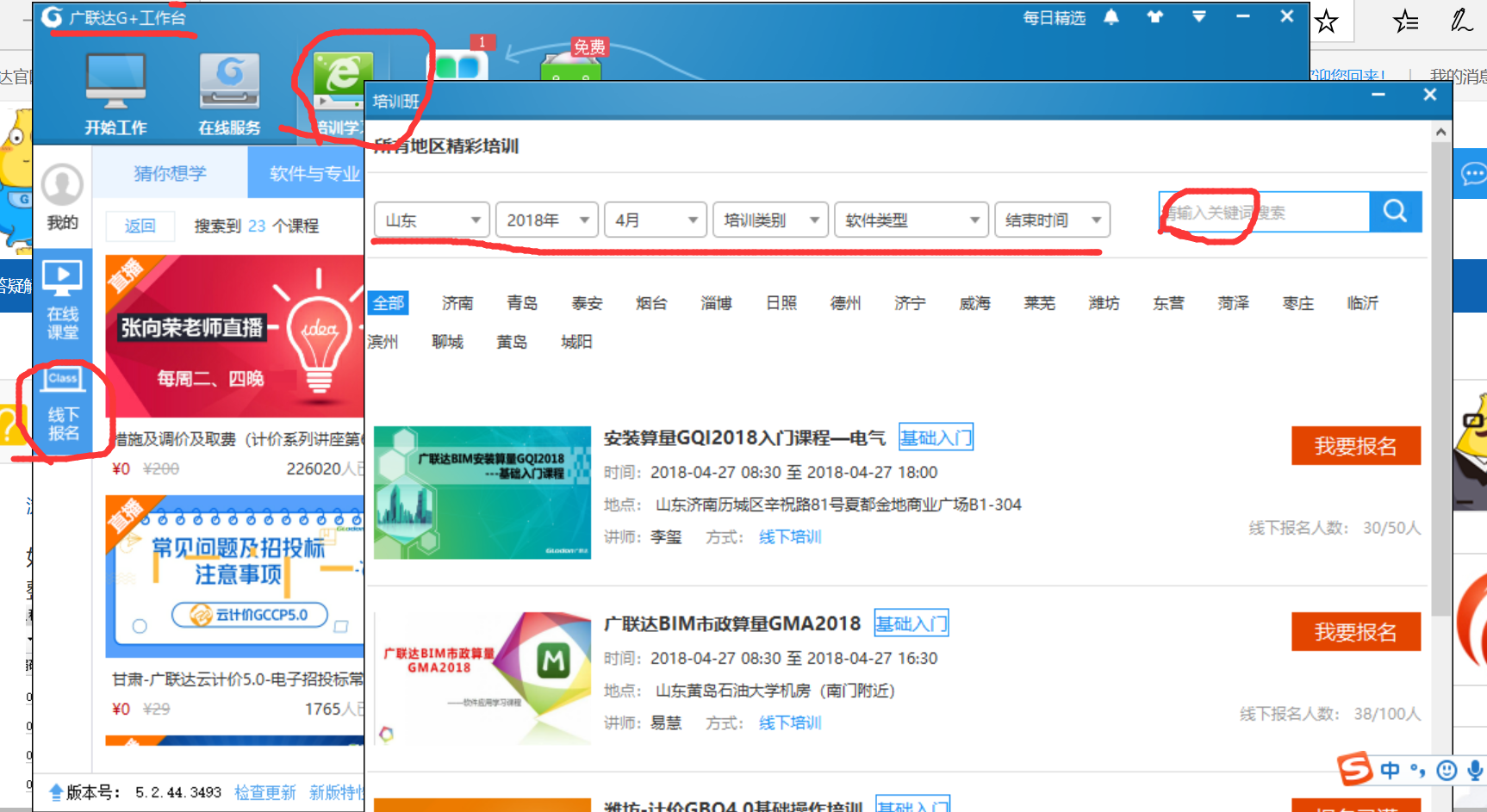Click the 基础入门 tag on GQI2018 course
The height and width of the screenshot is (812, 1487).
pos(936,437)
